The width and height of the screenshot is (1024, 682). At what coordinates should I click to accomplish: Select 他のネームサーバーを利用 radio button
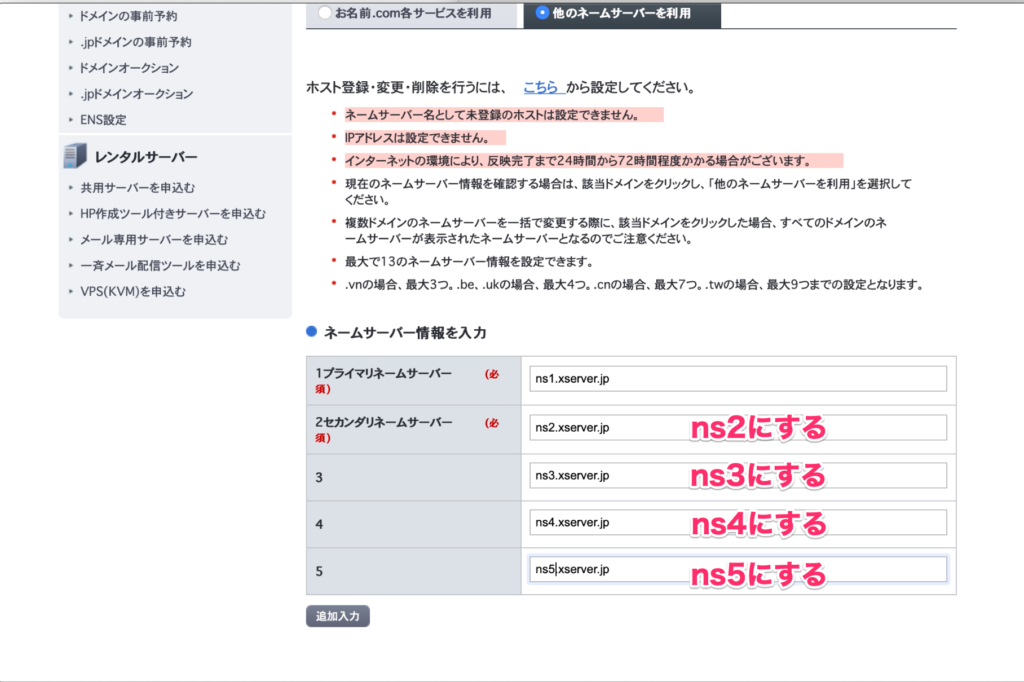pyautogui.click(x=542, y=13)
